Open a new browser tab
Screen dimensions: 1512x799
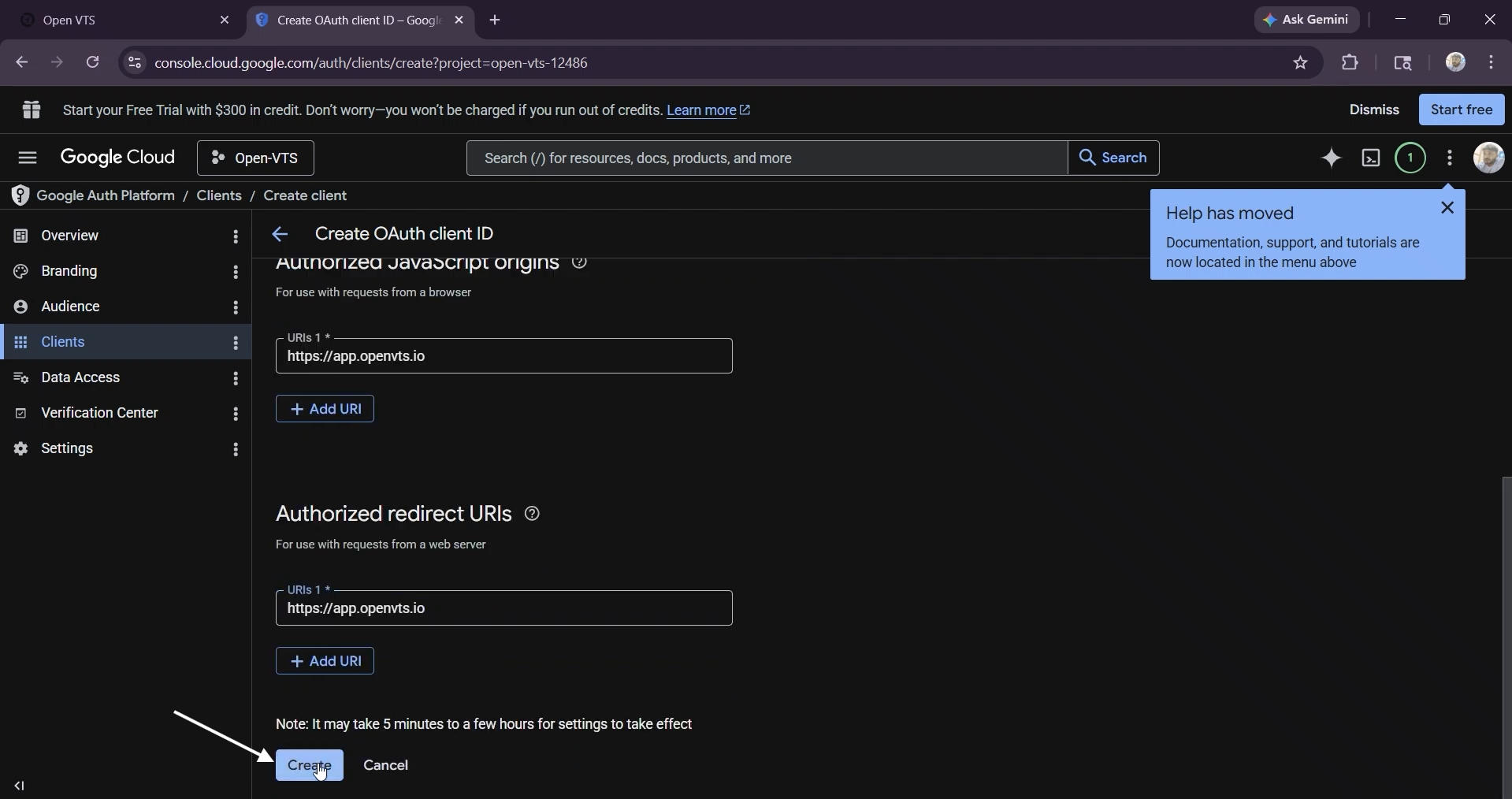[x=496, y=20]
